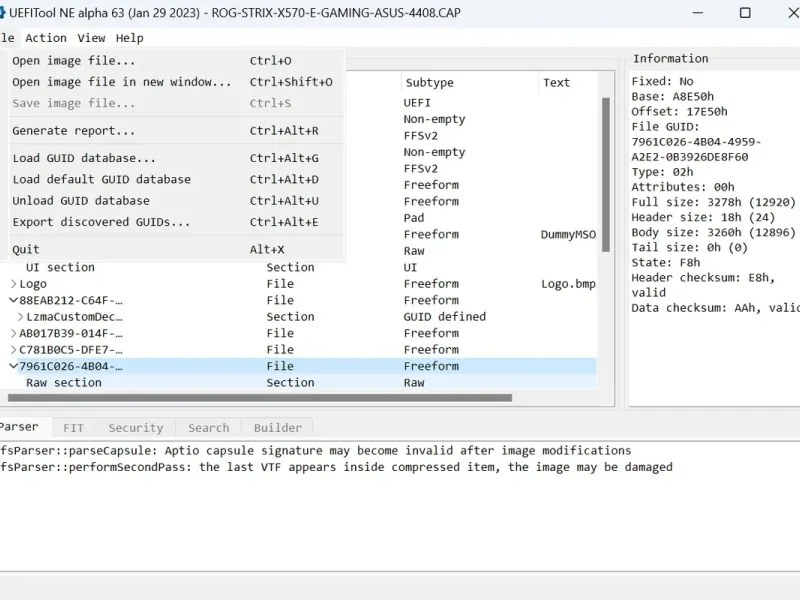Expand the AB017B39-014F file node
800x600 pixels.
coord(13,333)
